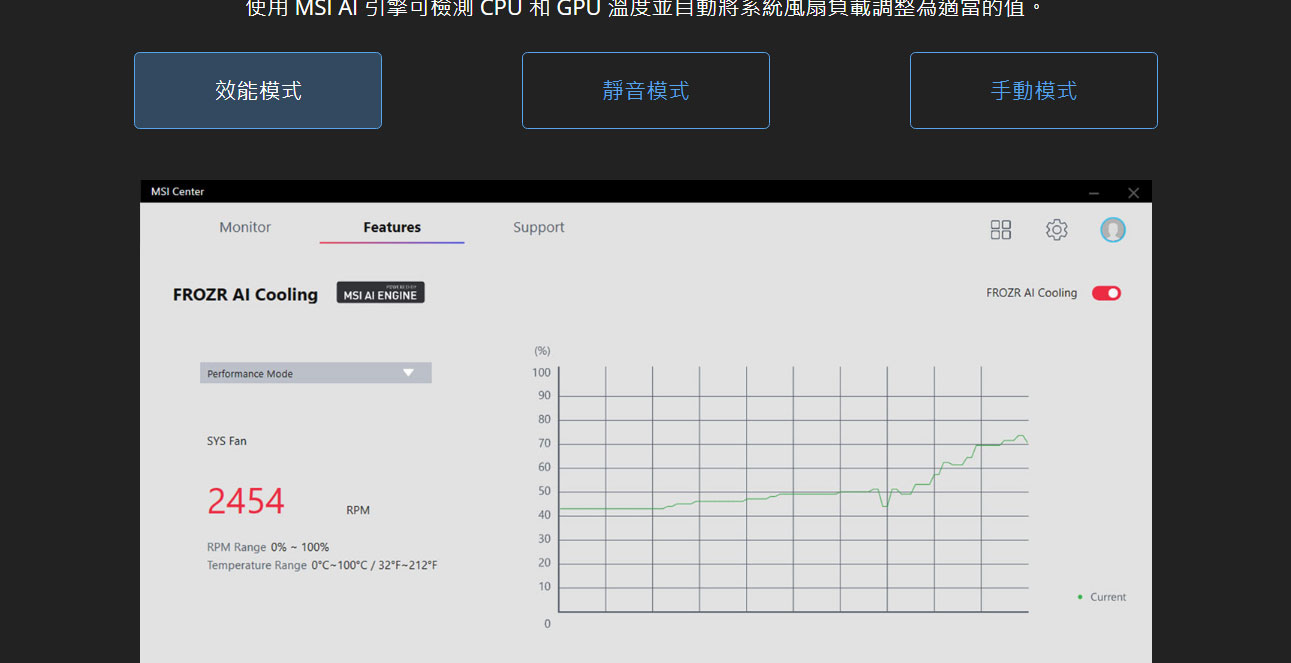Click the 2454 RPM fan speed value
Viewport: 1291px width, 663px height.
coord(246,501)
